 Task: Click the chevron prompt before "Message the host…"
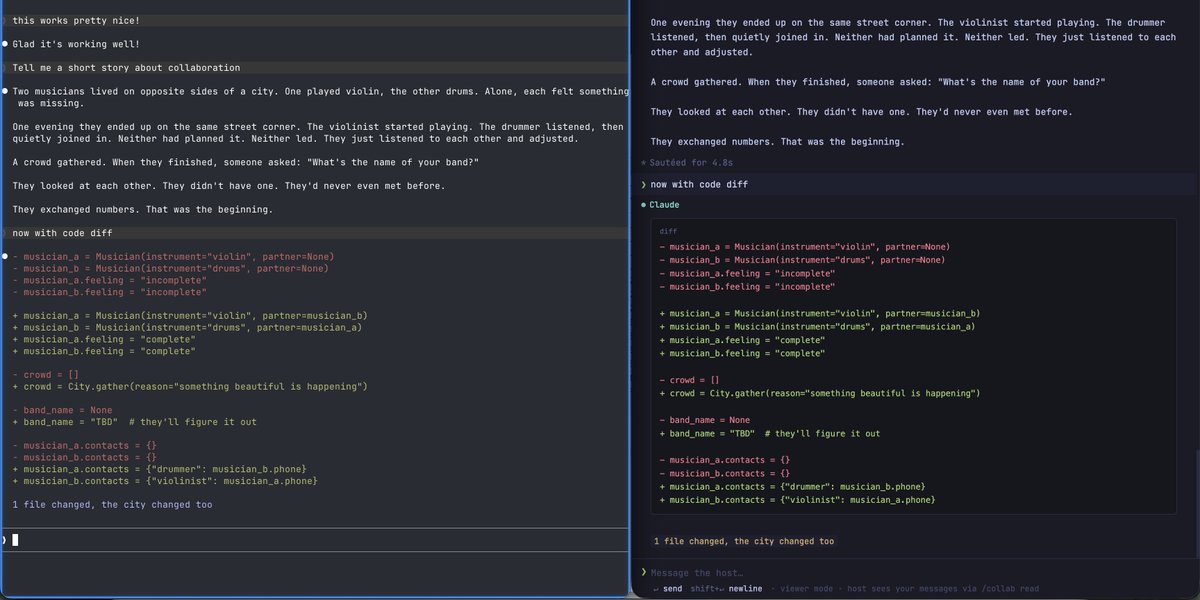pyautogui.click(x=644, y=572)
